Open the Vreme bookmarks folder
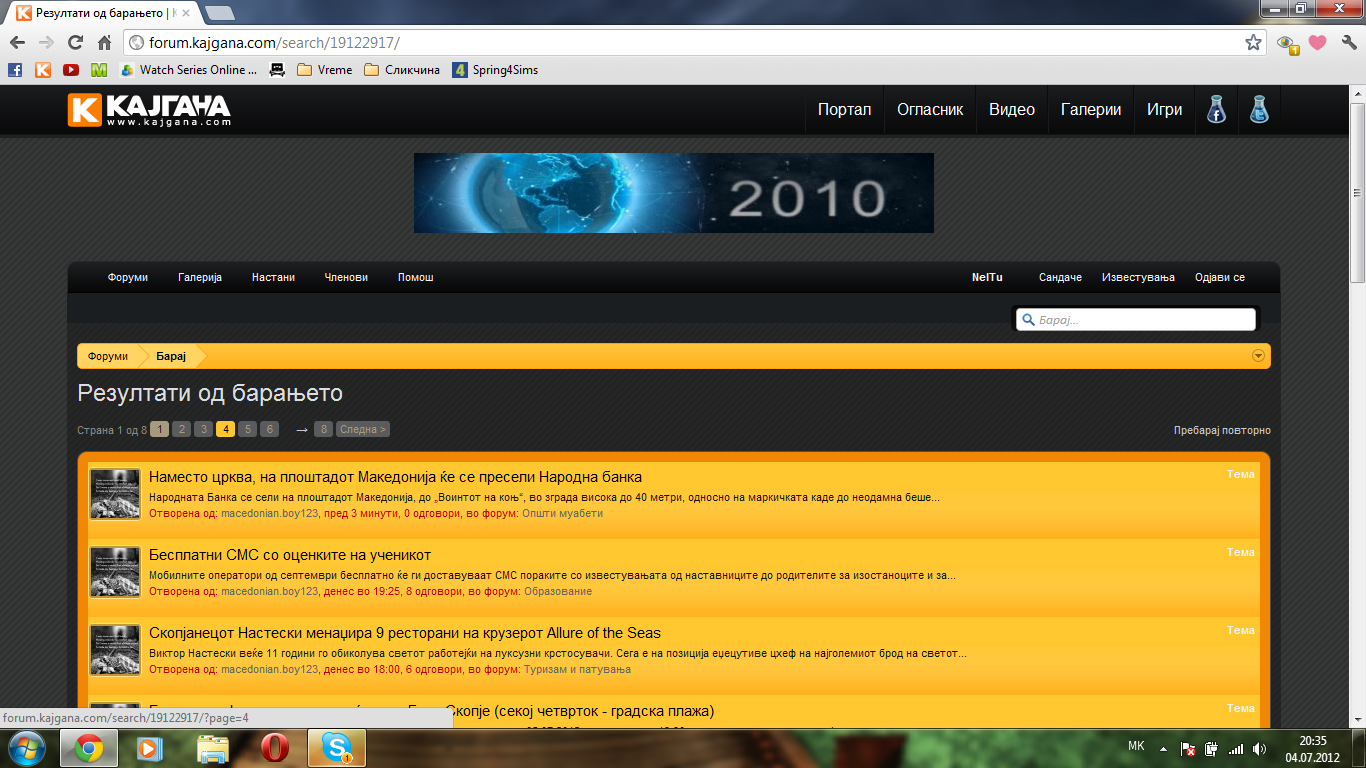Viewport: 1366px width, 768px height. tap(325, 70)
